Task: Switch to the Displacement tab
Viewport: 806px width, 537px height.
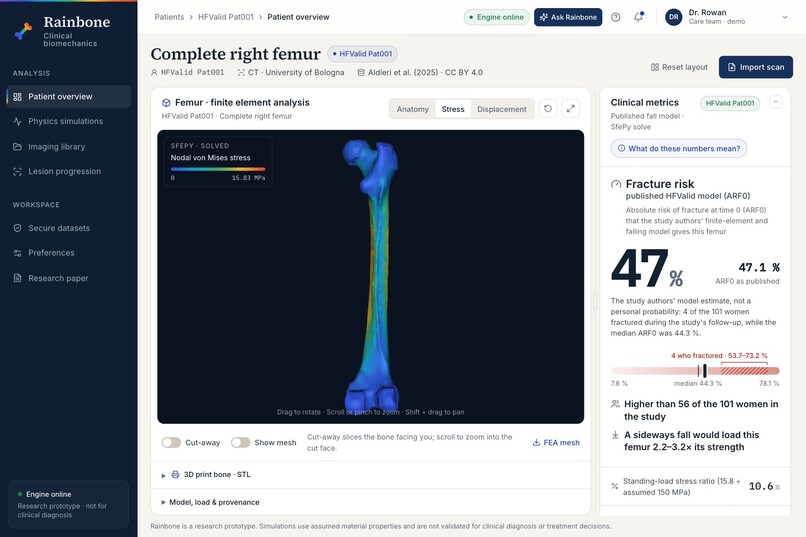Action: [502, 109]
